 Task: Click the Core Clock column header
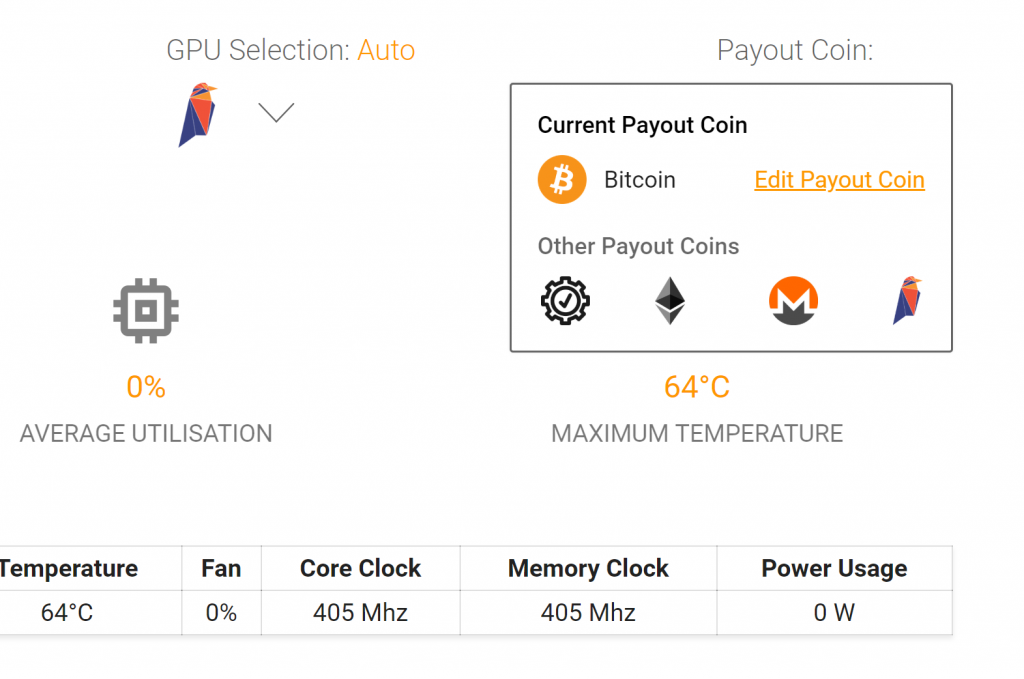pos(360,568)
